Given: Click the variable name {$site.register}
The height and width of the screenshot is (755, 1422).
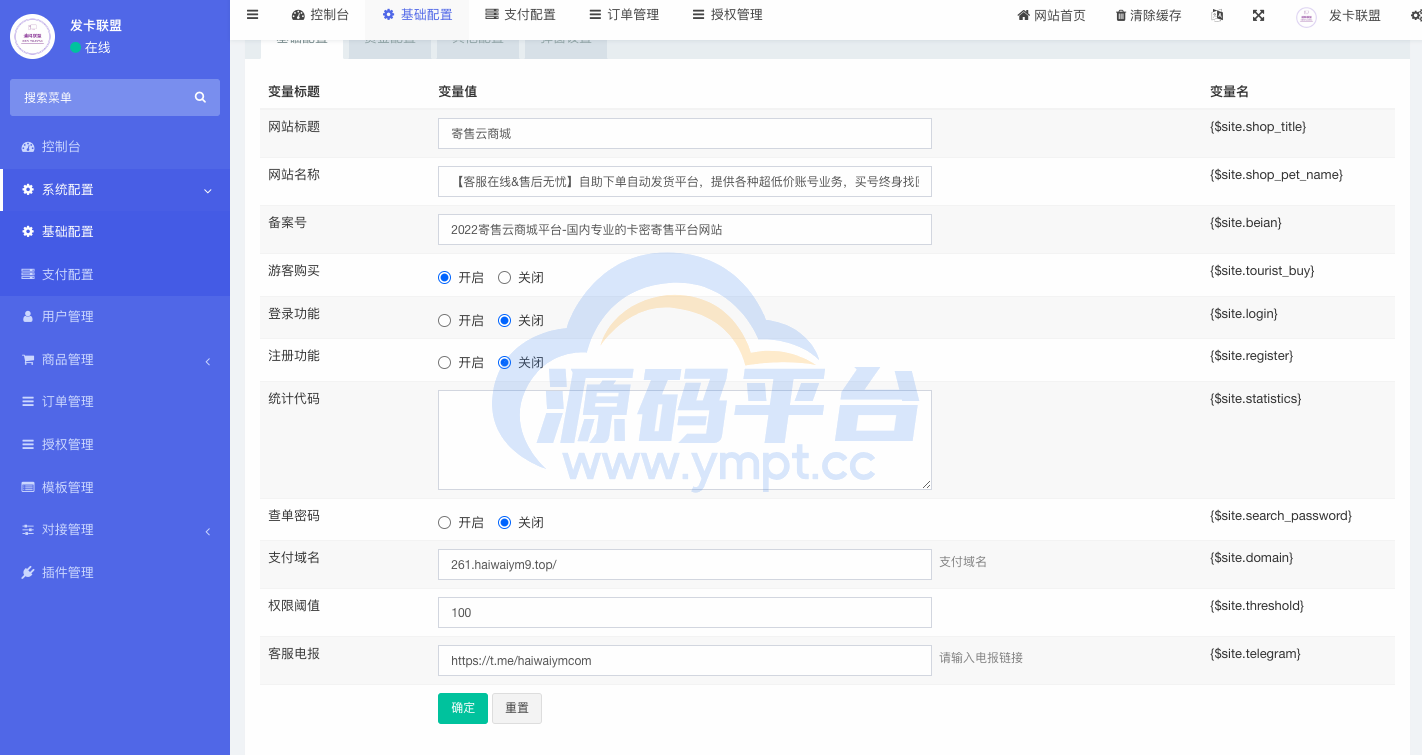Looking at the screenshot, I should pos(1252,356).
